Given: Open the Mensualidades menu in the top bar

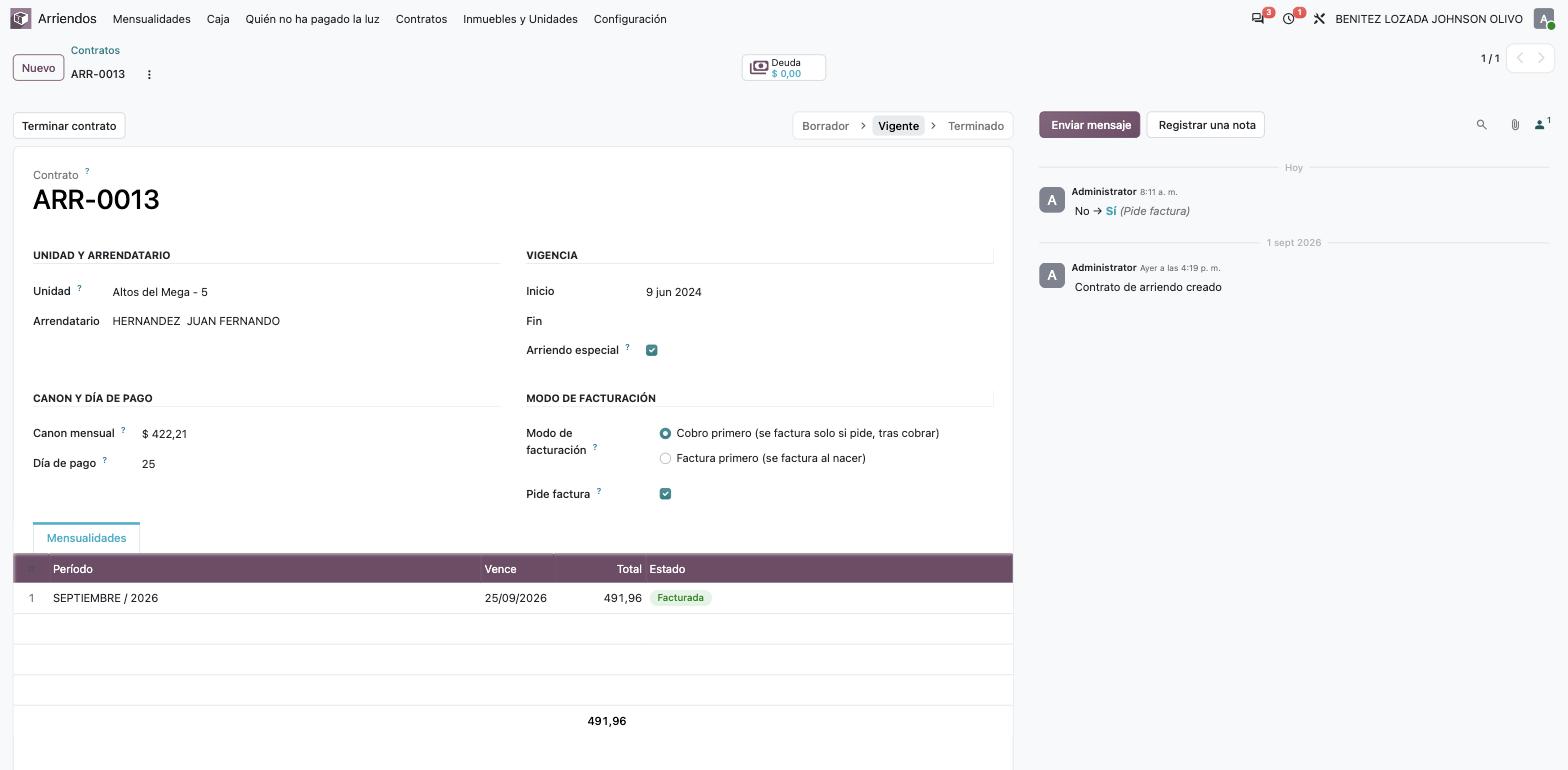Looking at the screenshot, I should [152, 19].
